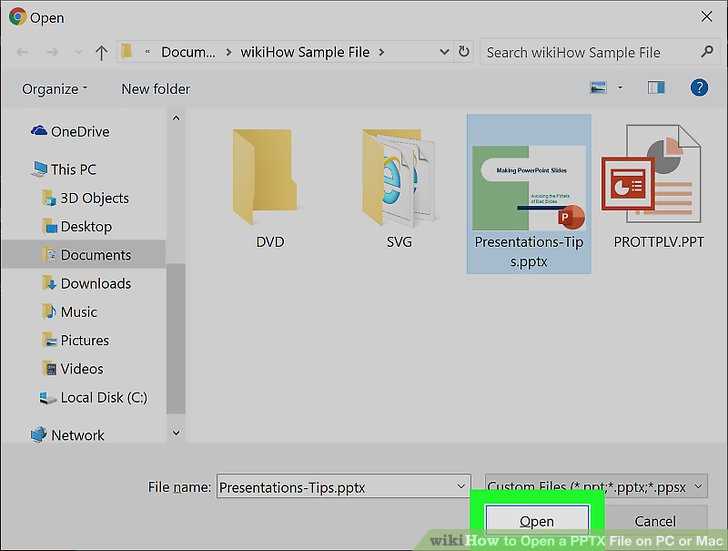The width and height of the screenshot is (728, 551).
Task: Open the Custom Files type dropdown
Action: coord(596,486)
